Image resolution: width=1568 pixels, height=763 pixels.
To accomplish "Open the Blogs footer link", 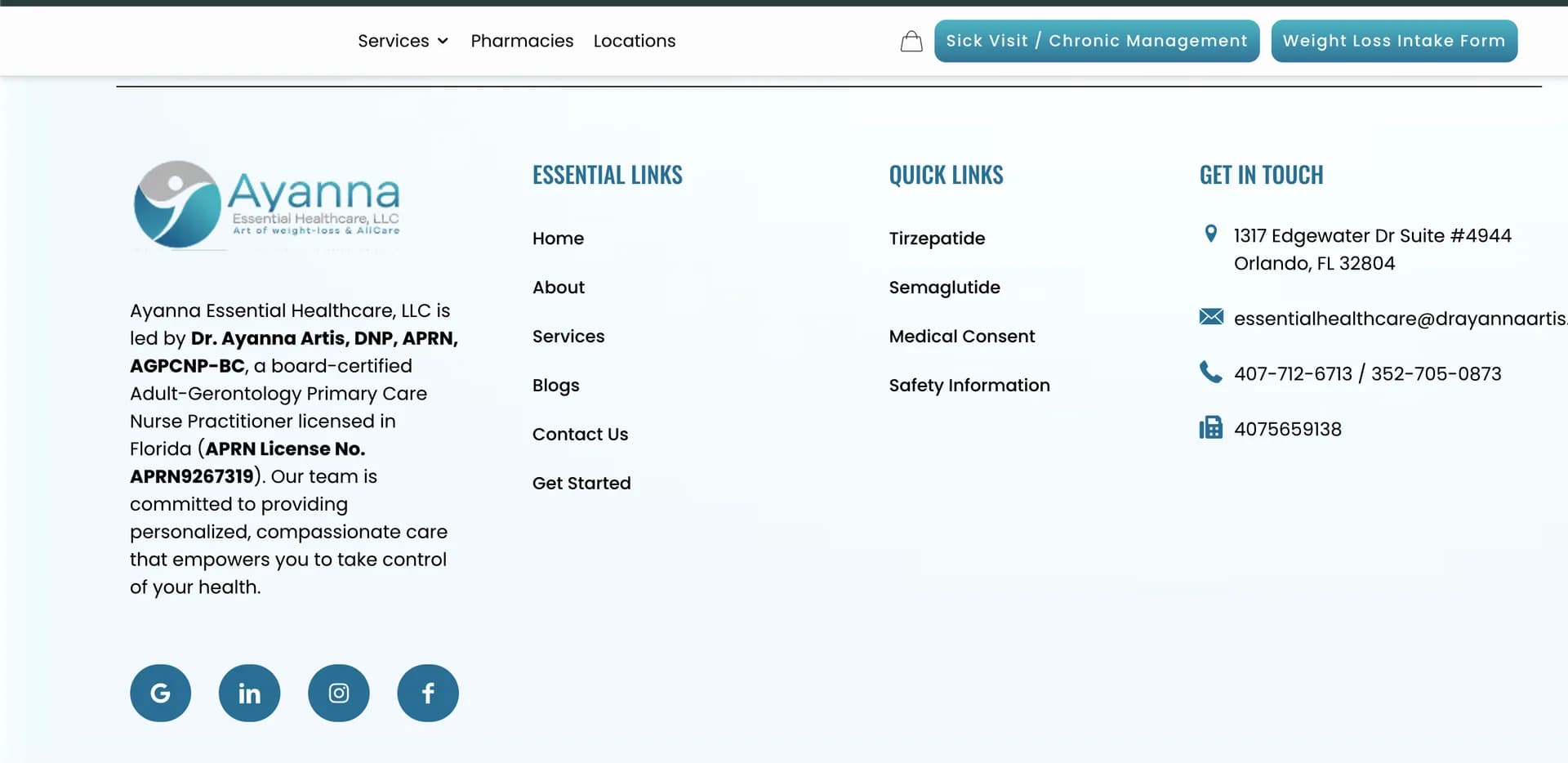I will click(x=556, y=386).
